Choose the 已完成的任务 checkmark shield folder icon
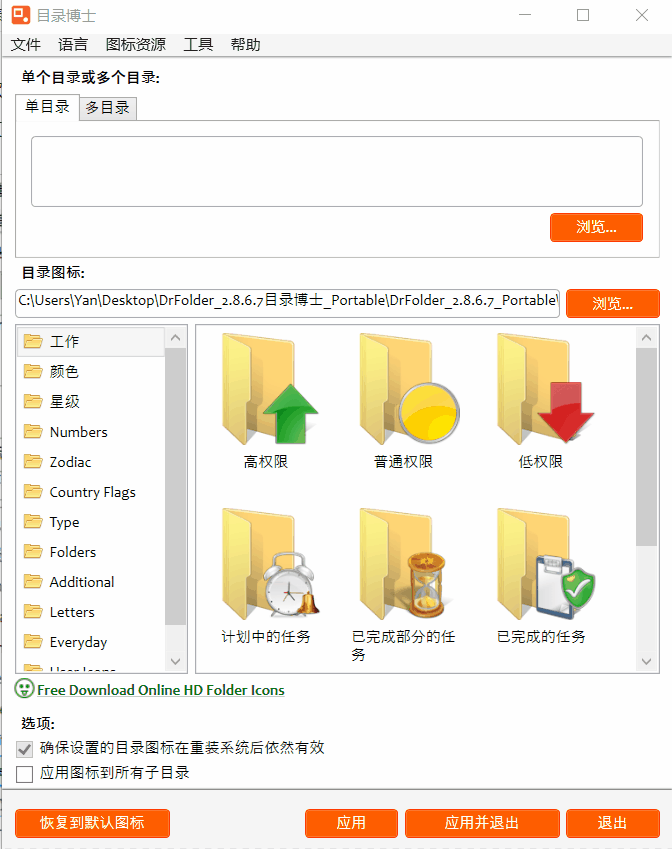The image size is (672, 849). click(545, 564)
